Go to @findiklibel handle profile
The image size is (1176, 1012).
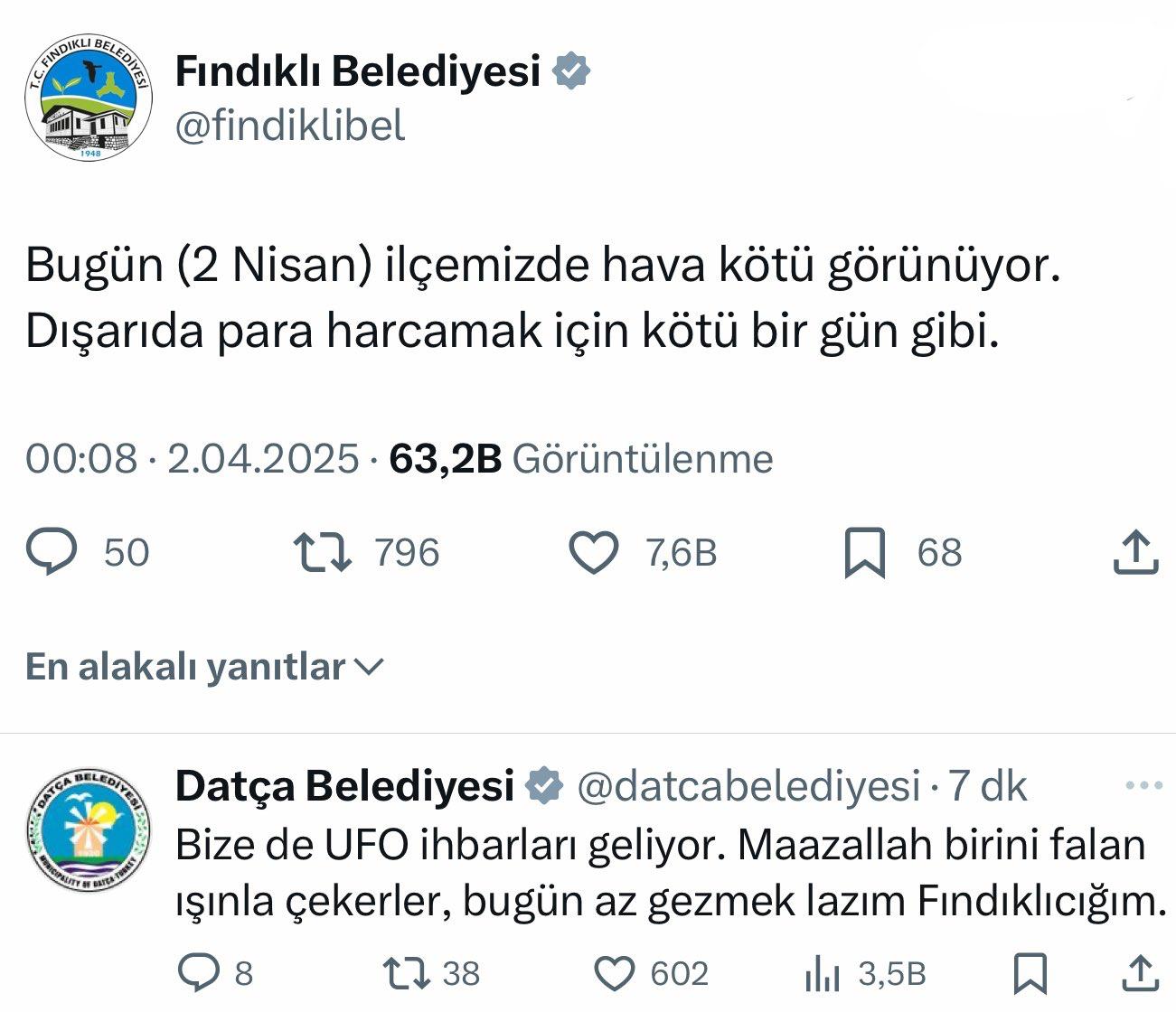289,125
